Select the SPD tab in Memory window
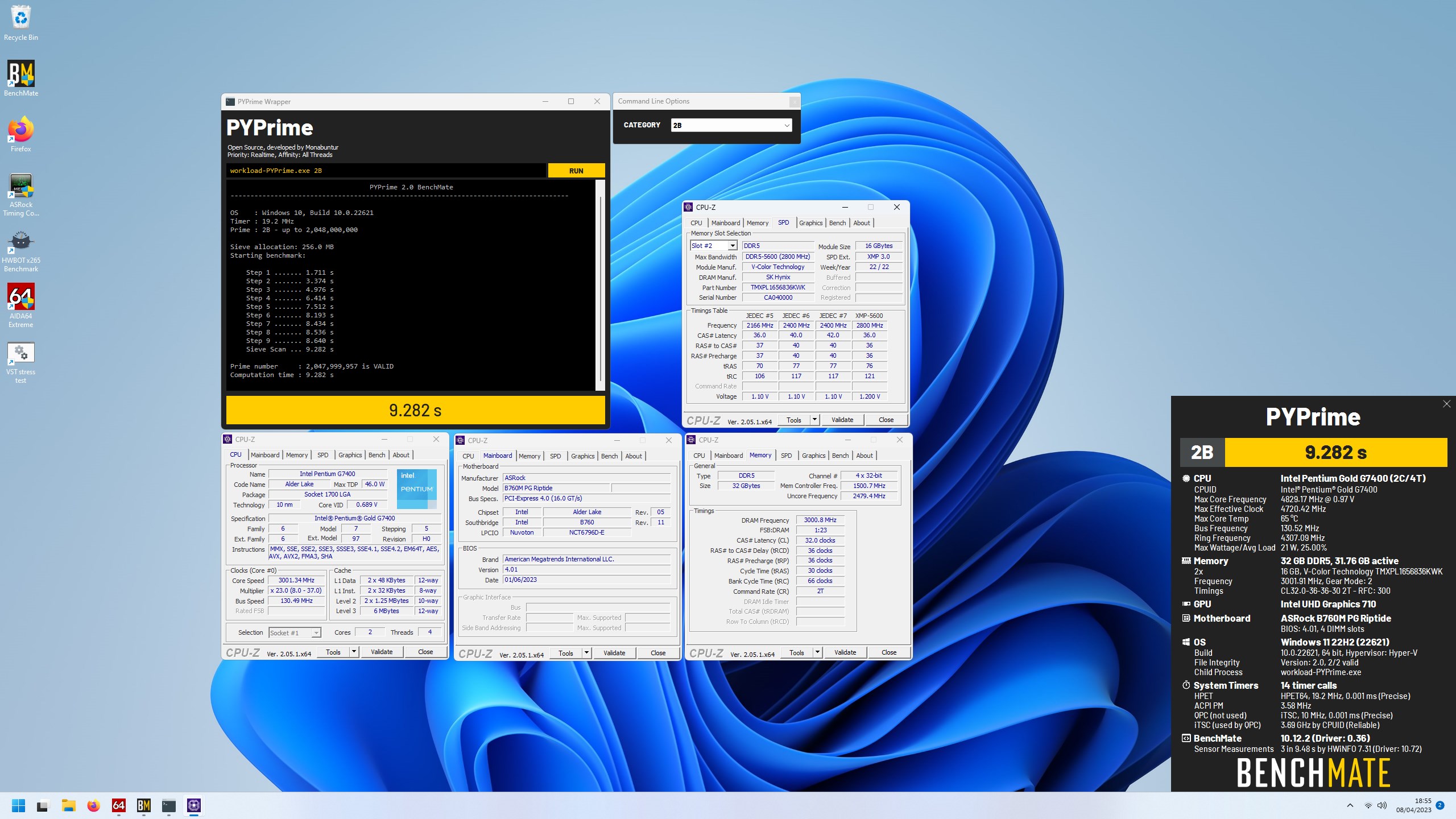Image resolution: width=1456 pixels, height=819 pixels. pyautogui.click(x=786, y=456)
